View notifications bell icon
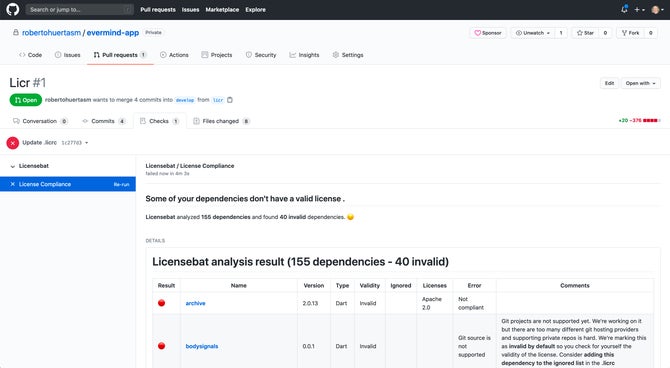This screenshot has width=670, height=368. pyautogui.click(x=624, y=9)
